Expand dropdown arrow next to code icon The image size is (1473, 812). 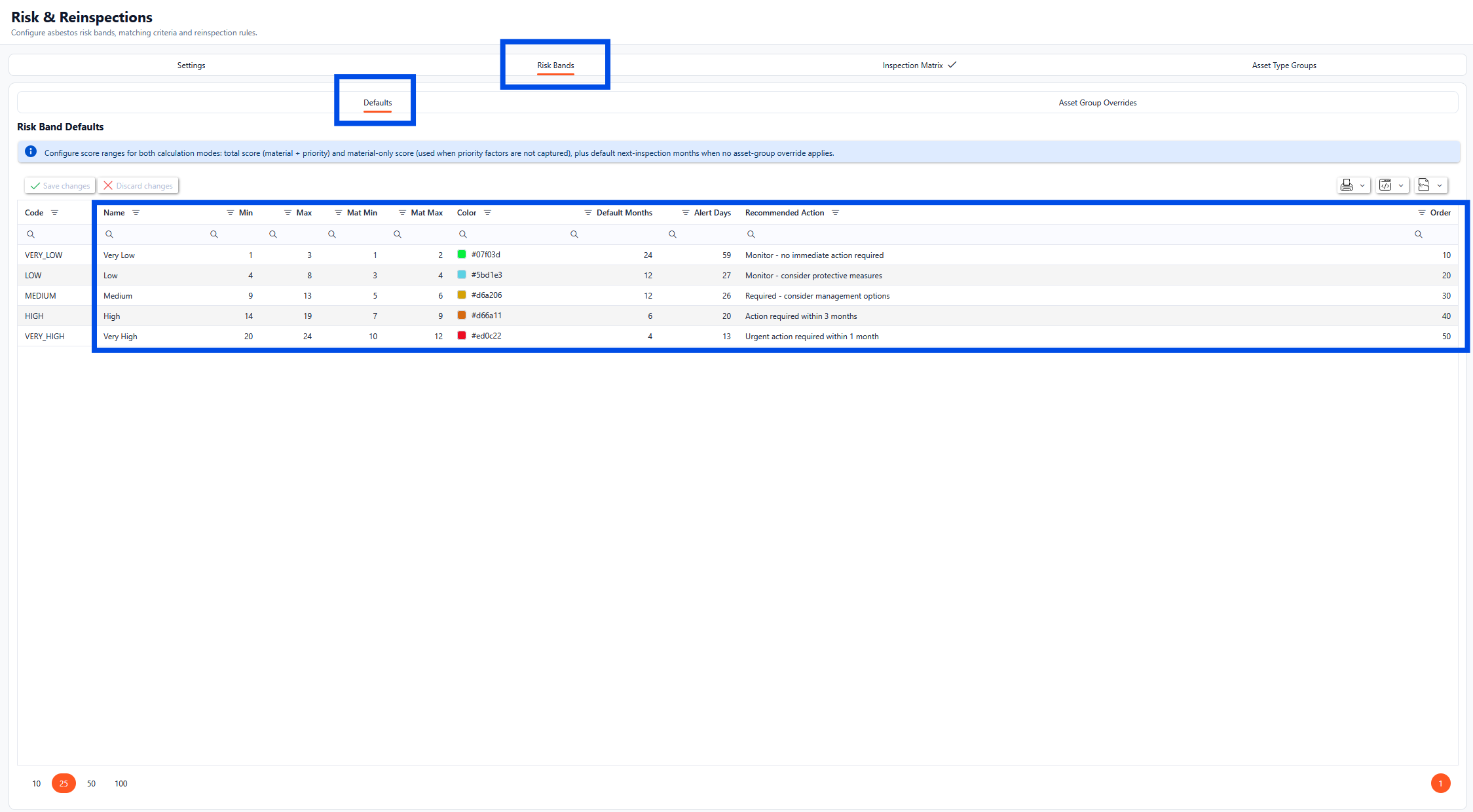click(x=1401, y=185)
